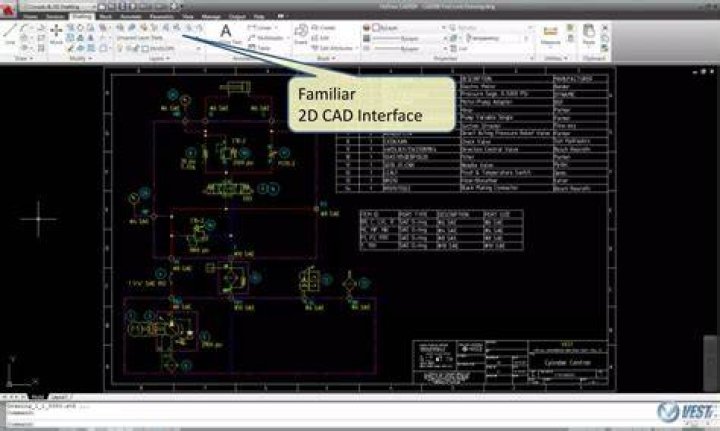The width and height of the screenshot is (720, 431).
Task: Click the Paste clipboard icon
Action: click(x=589, y=35)
